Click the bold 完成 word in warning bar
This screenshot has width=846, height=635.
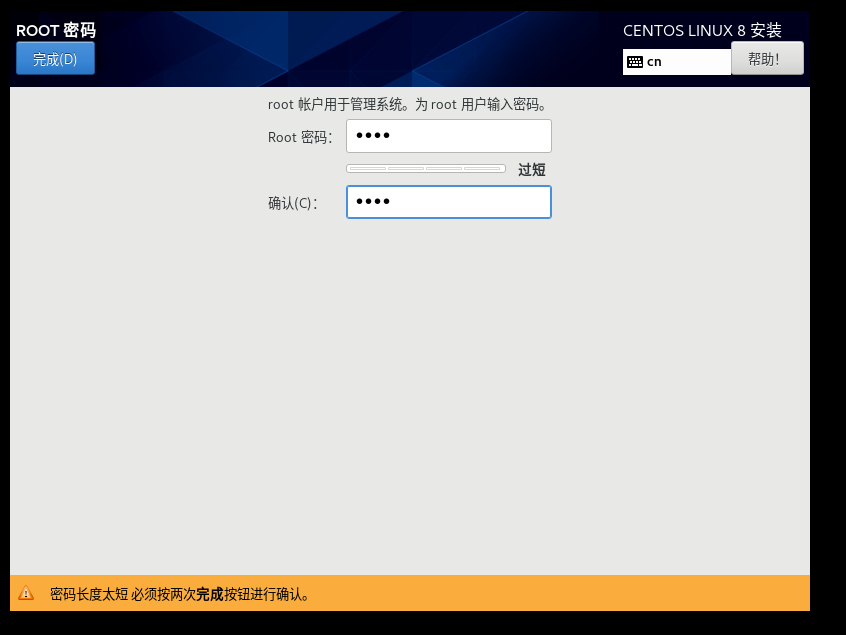tap(209, 594)
